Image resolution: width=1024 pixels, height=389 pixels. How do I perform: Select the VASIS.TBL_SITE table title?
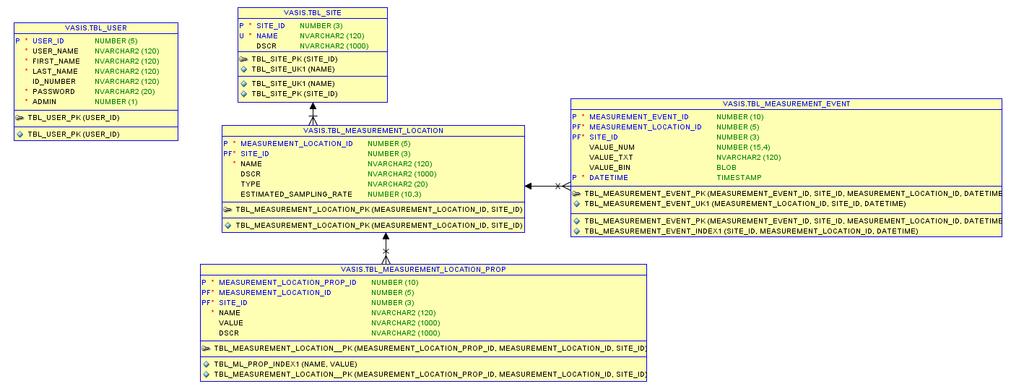tap(312, 12)
